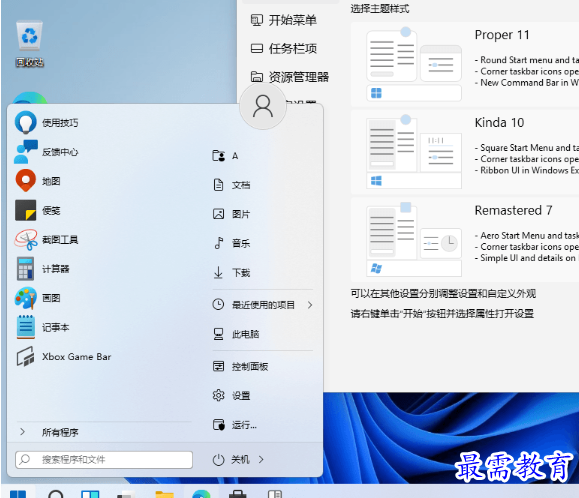Click the power icon beside 关机
Image resolution: width=579 pixels, height=498 pixels.
tap(219, 460)
